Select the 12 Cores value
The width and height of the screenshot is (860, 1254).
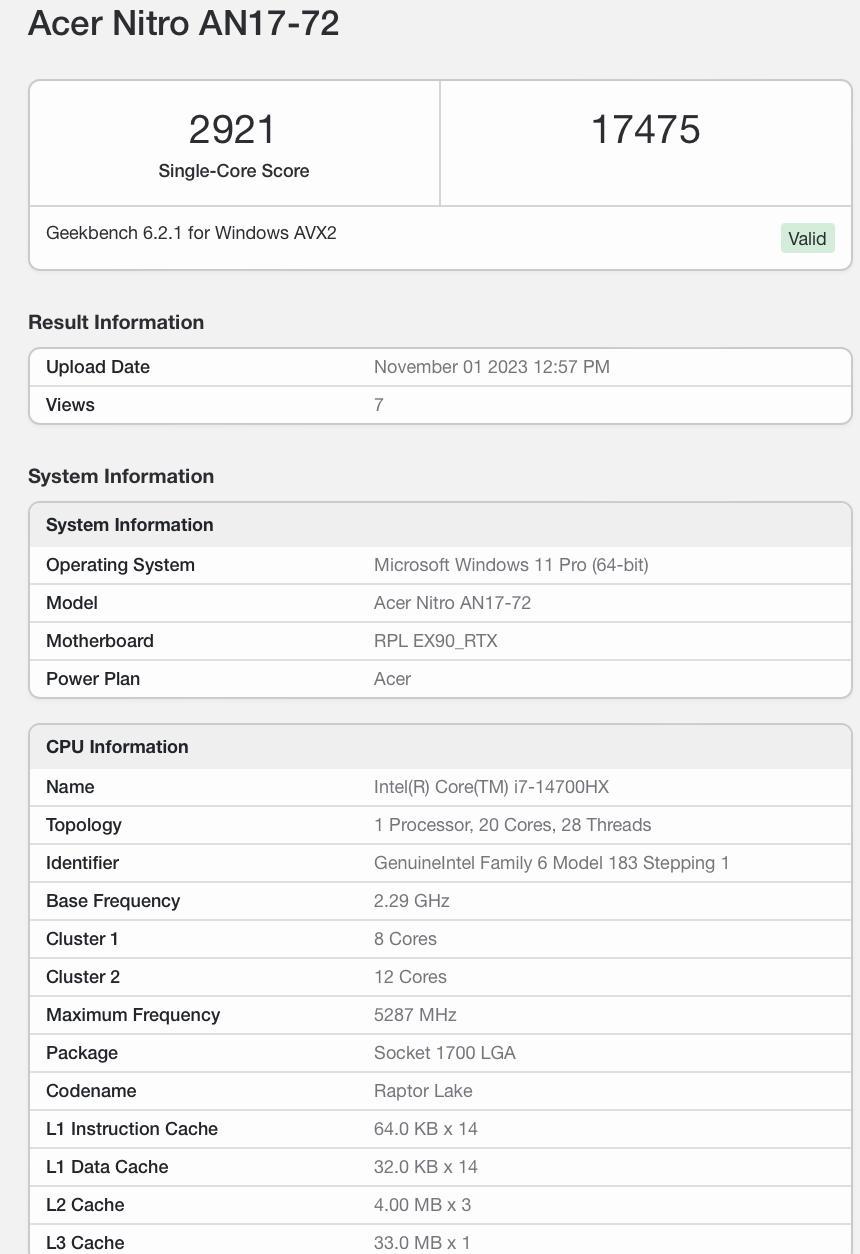(410, 977)
